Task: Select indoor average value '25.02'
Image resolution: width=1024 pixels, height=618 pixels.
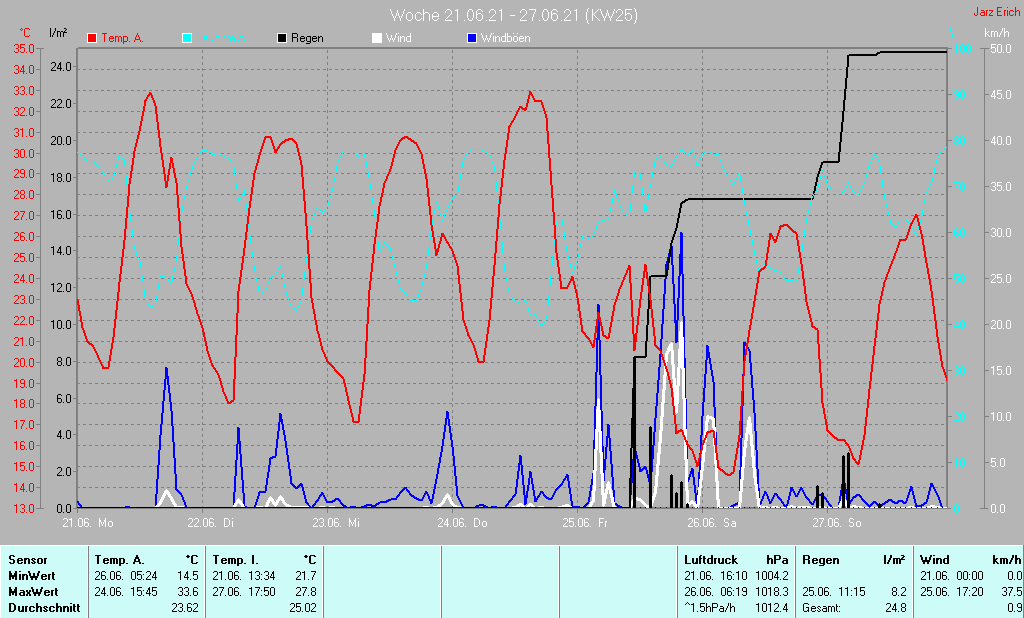Action: [x=302, y=608]
